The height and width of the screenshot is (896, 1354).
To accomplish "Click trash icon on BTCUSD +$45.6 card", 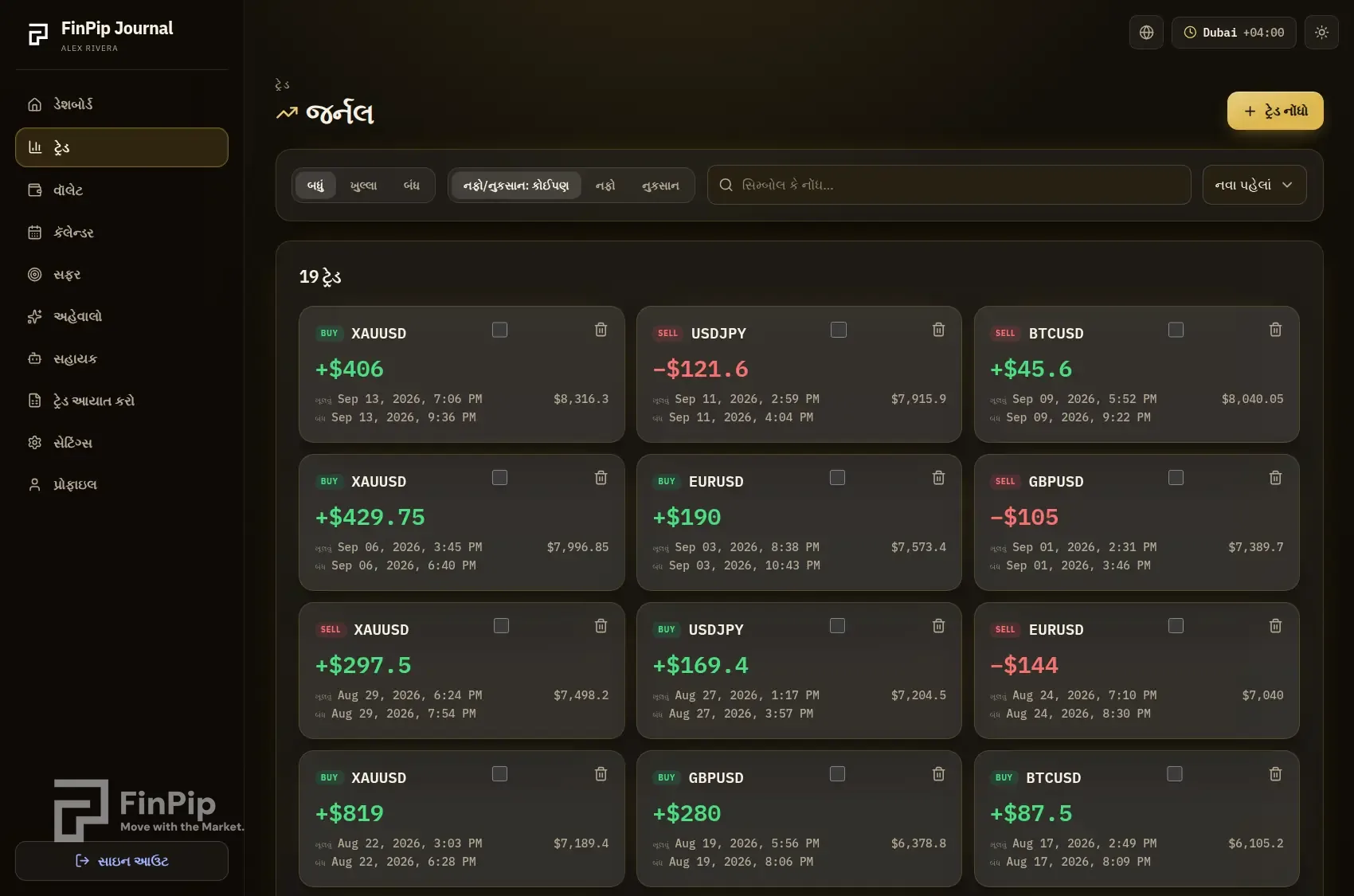I will point(1275,330).
